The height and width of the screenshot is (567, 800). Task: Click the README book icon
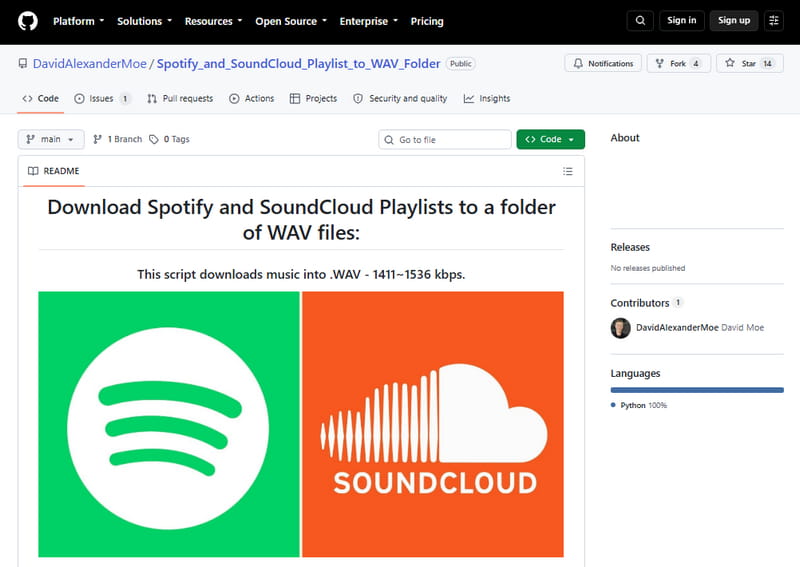point(33,171)
